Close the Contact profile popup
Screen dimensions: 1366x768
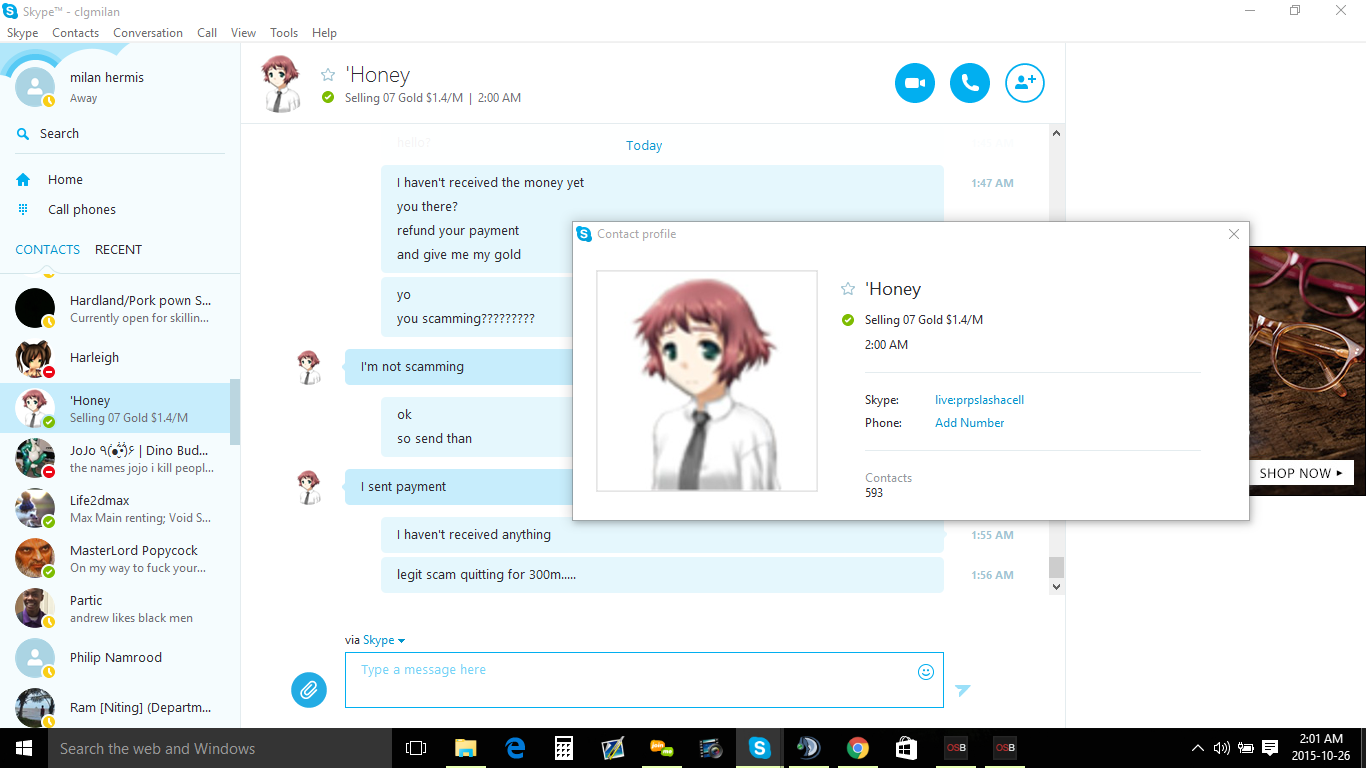tap(1234, 234)
